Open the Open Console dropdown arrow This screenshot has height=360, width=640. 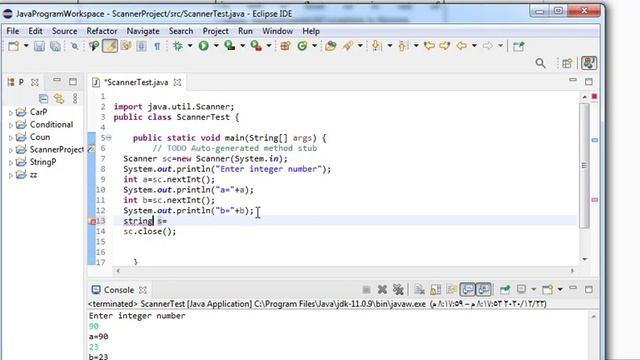(x=560, y=289)
